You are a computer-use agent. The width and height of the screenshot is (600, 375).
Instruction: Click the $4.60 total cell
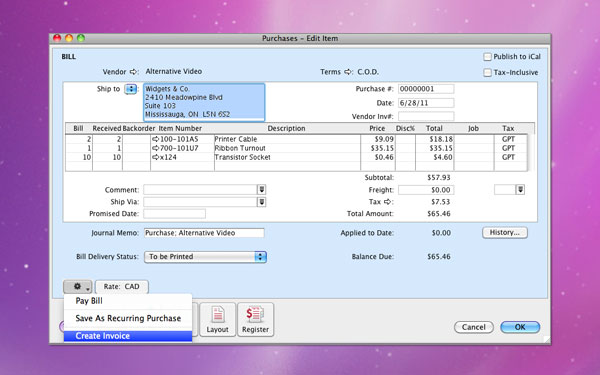(435, 157)
